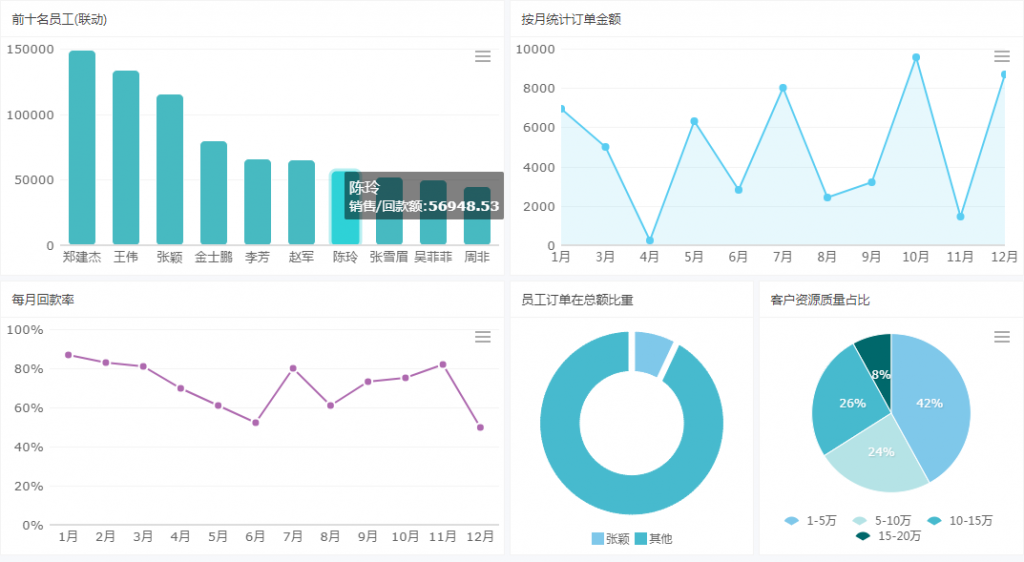1024x562 pixels.
Task: Toggle the 其他 legend item
Action: 653,539
